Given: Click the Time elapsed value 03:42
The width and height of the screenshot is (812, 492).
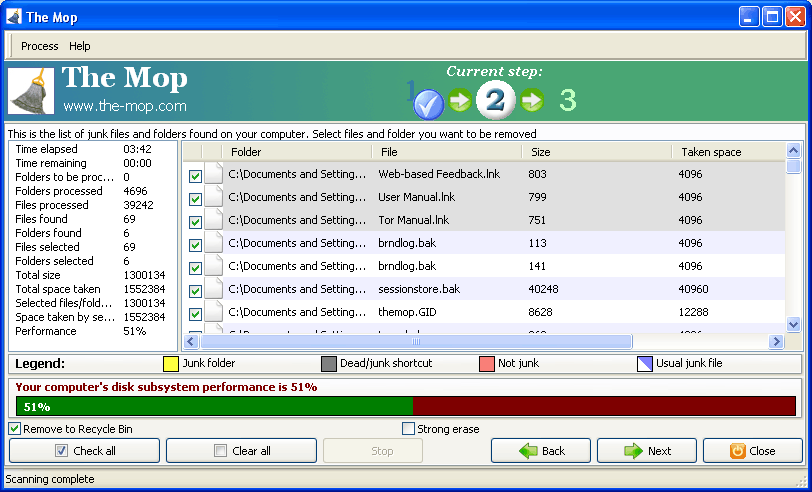Looking at the screenshot, I should 137,149.
